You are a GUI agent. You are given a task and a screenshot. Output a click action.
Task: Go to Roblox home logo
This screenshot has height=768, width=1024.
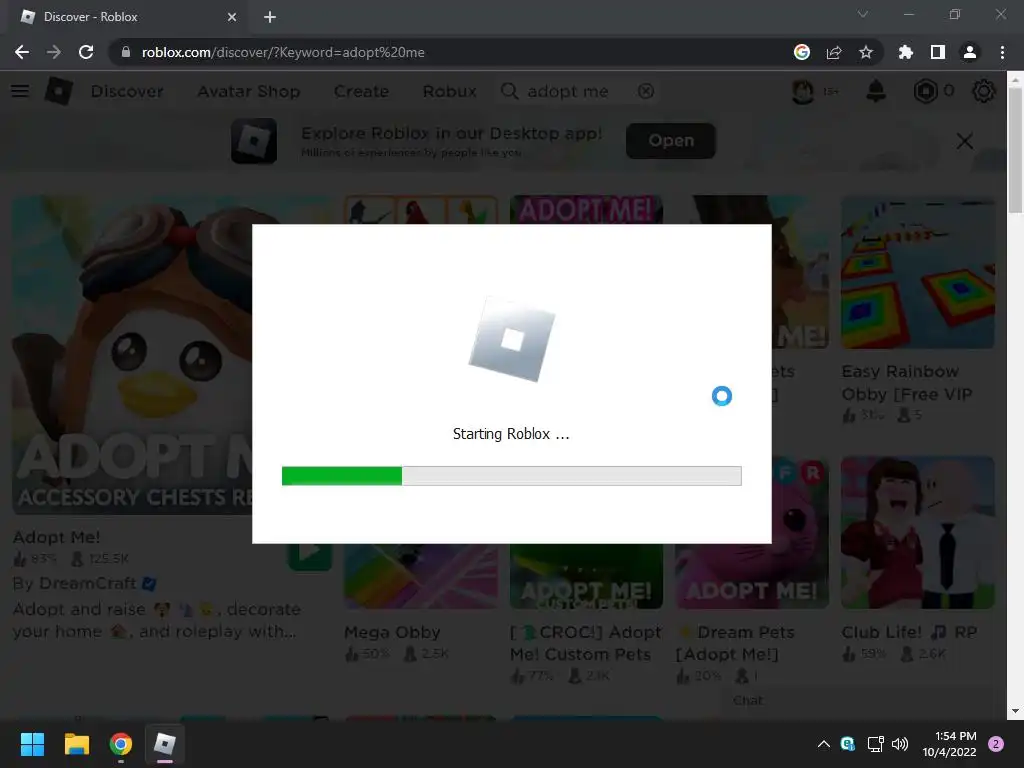point(59,91)
